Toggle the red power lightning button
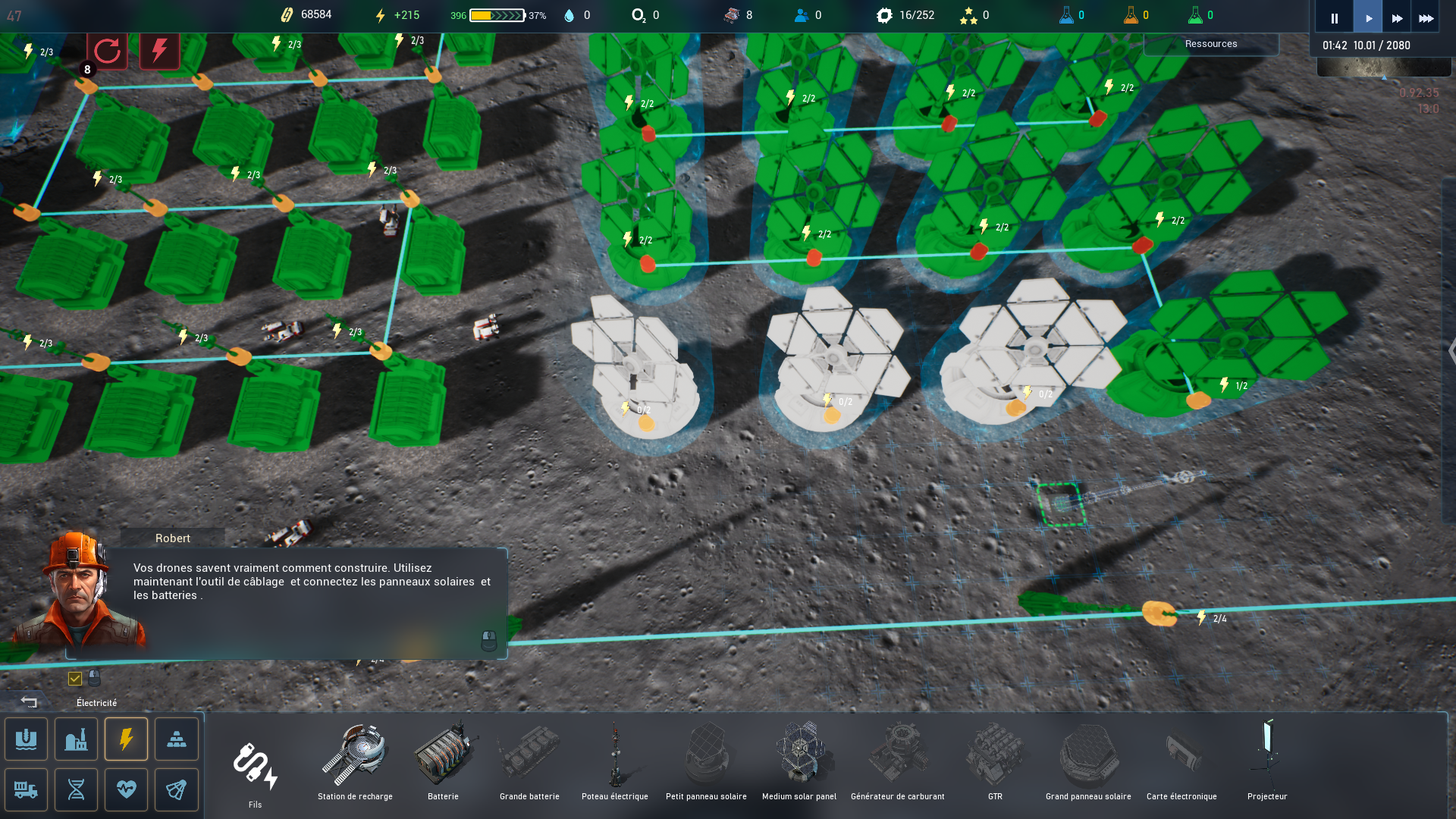Image resolution: width=1456 pixels, height=819 pixels. [x=159, y=51]
